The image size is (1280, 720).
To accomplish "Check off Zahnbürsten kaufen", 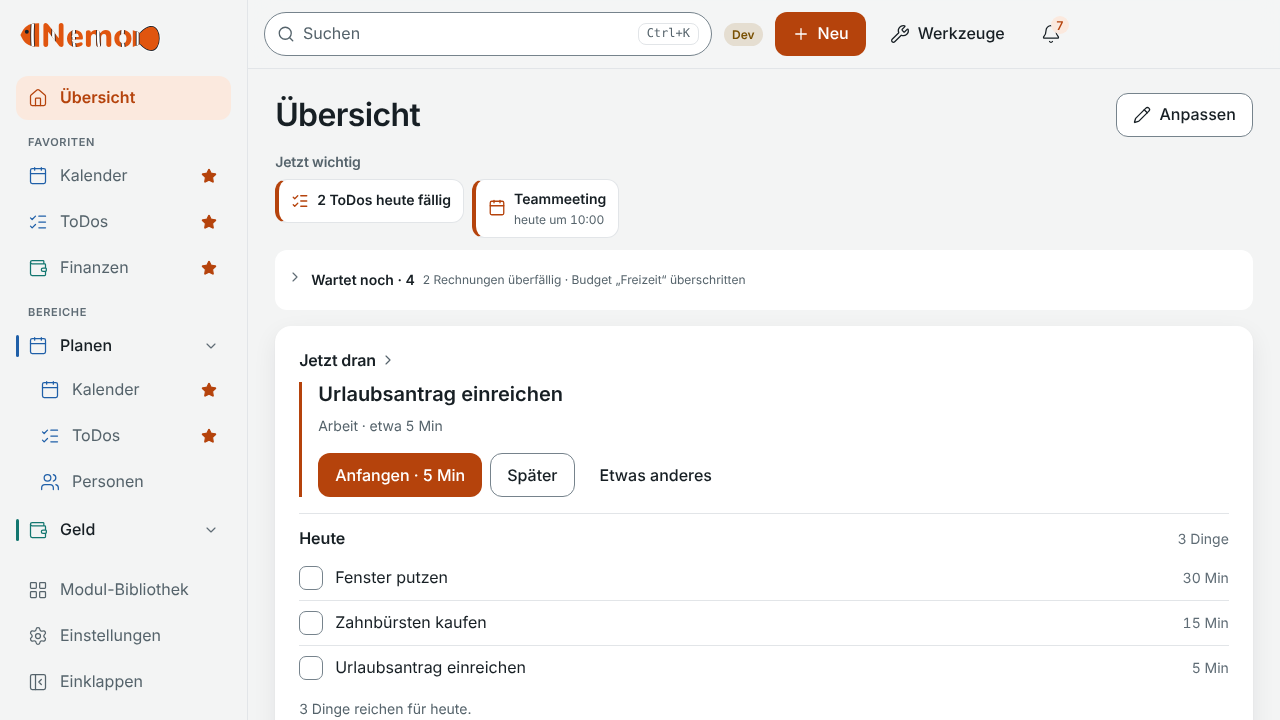I will click(x=311, y=623).
